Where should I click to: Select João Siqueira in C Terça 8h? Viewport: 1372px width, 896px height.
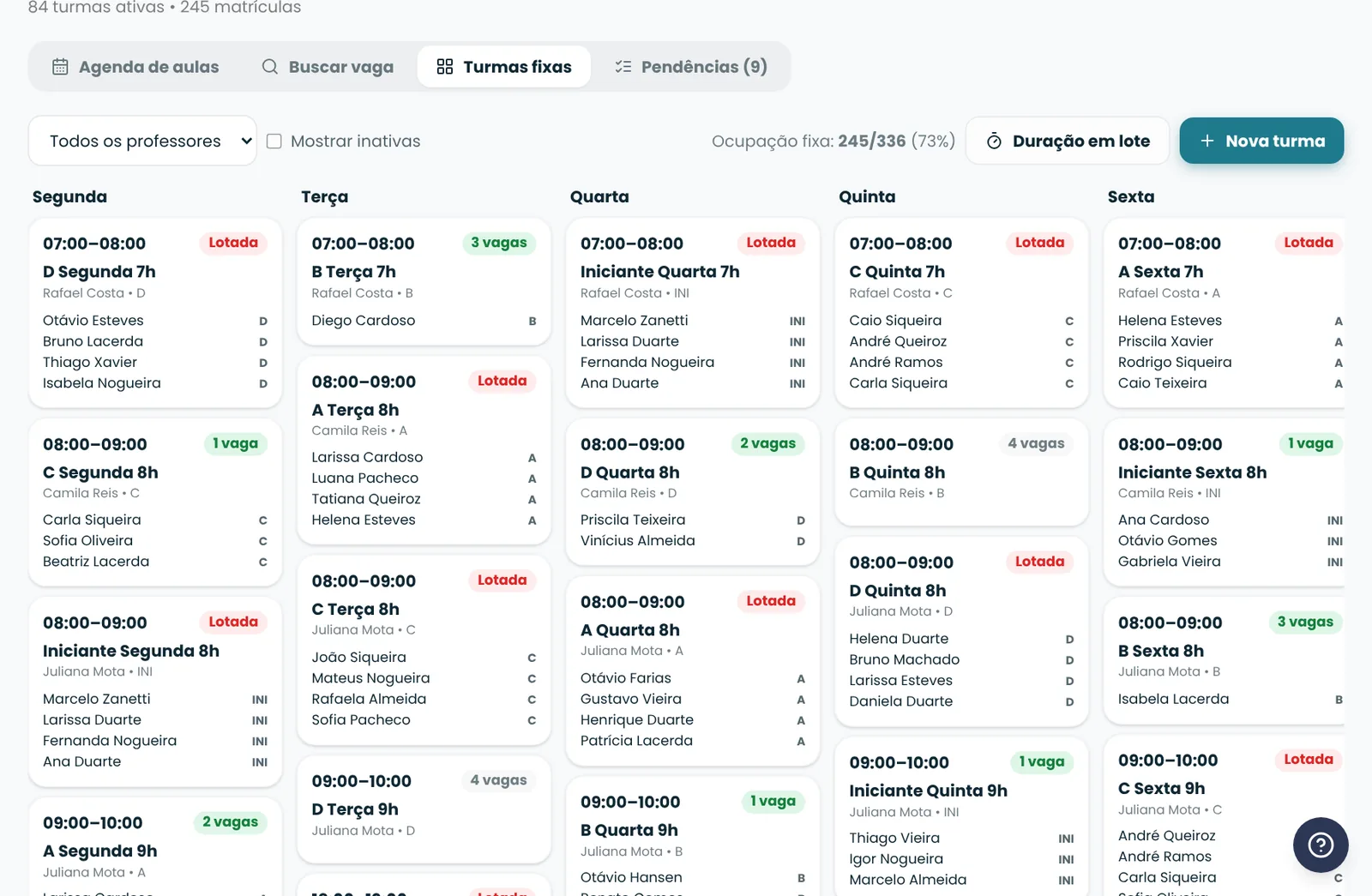424,658
